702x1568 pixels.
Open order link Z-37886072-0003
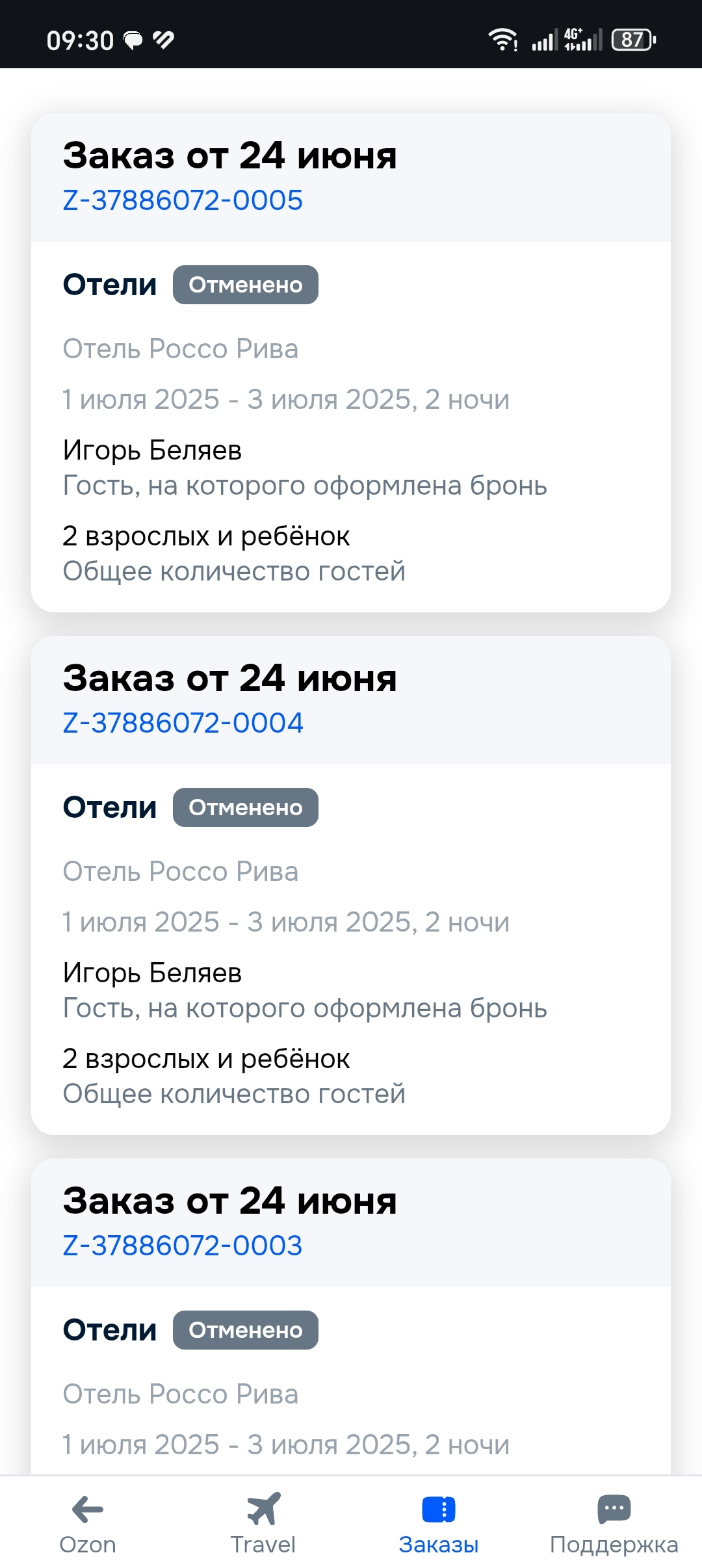point(183,1246)
